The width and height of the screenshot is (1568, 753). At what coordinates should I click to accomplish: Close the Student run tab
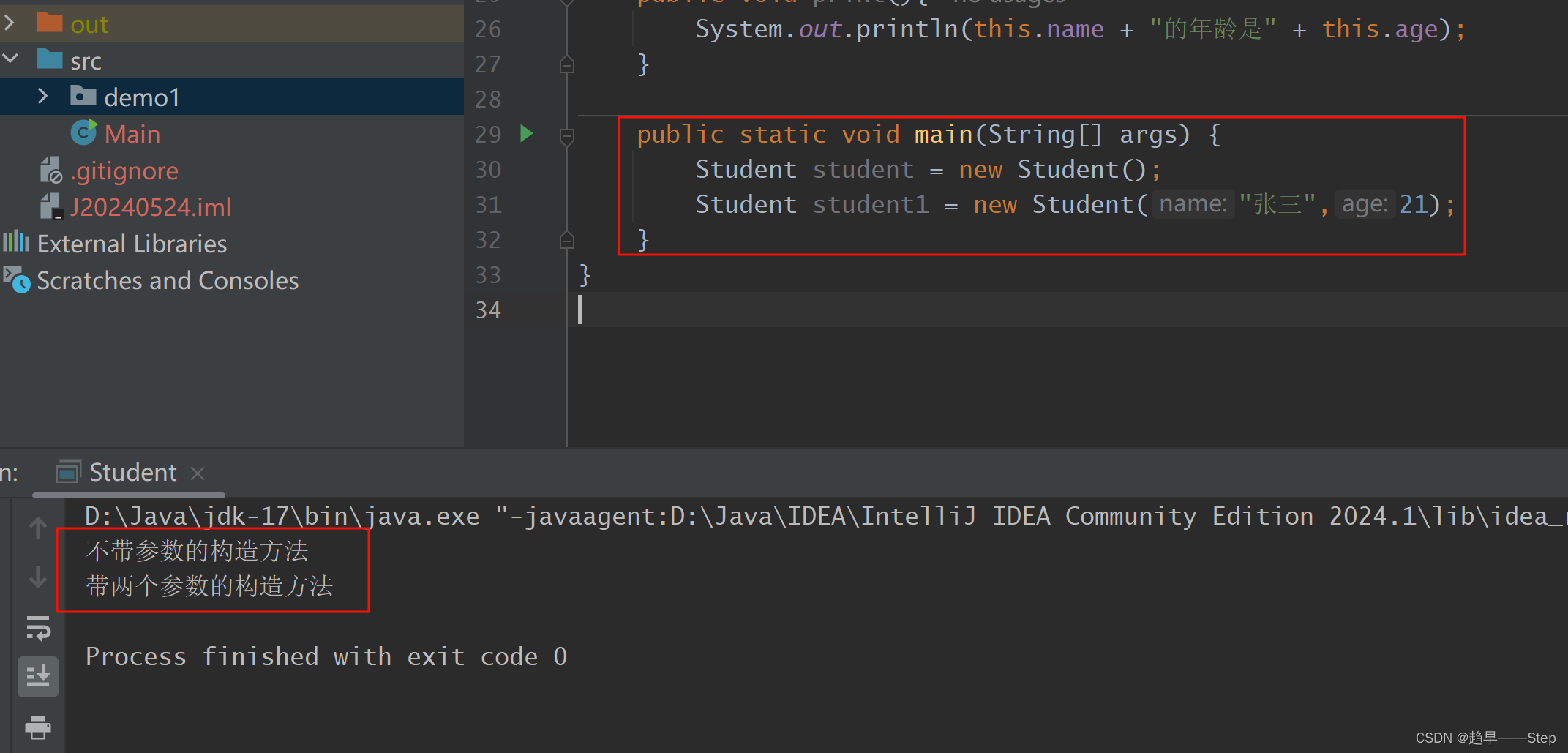click(197, 473)
